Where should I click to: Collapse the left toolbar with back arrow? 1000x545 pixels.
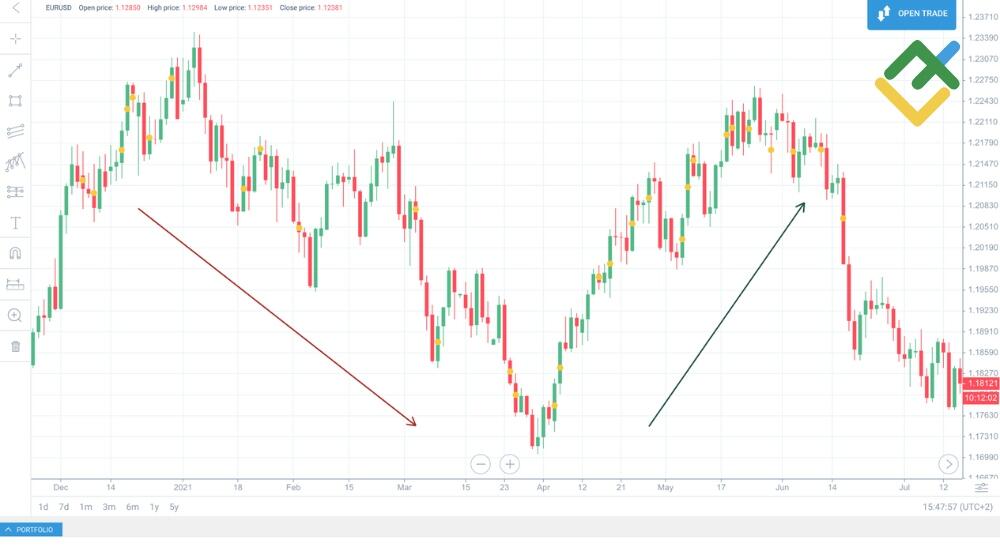(x=15, y=8)
